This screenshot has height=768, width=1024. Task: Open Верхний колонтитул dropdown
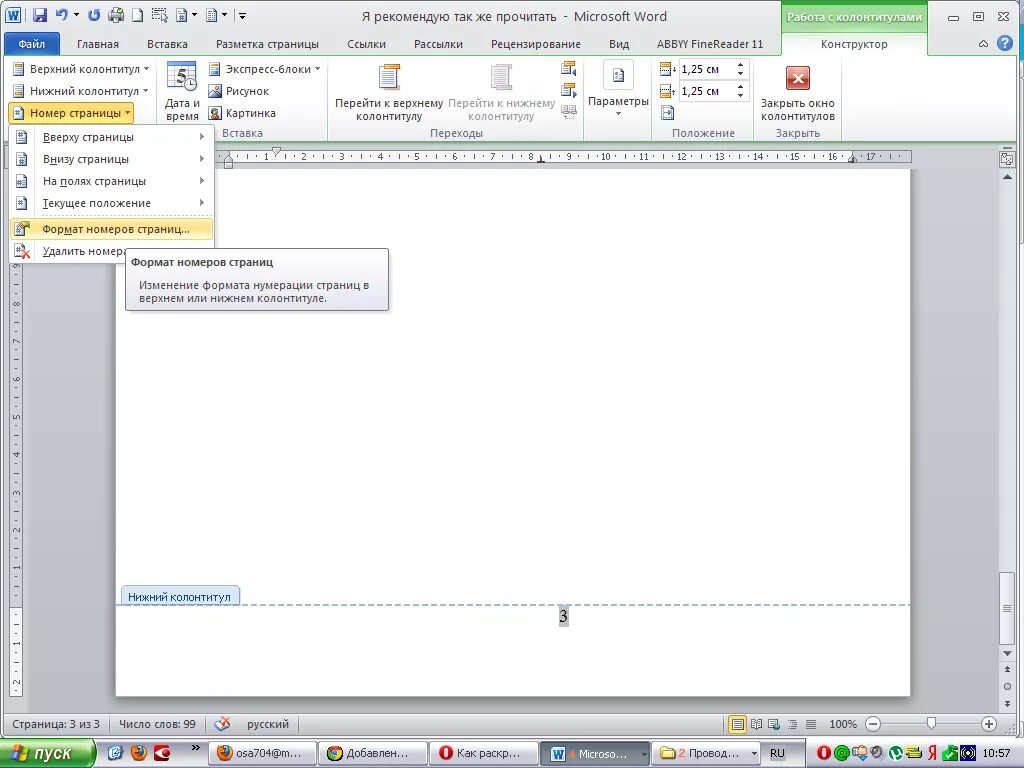(x=81, y=69)
